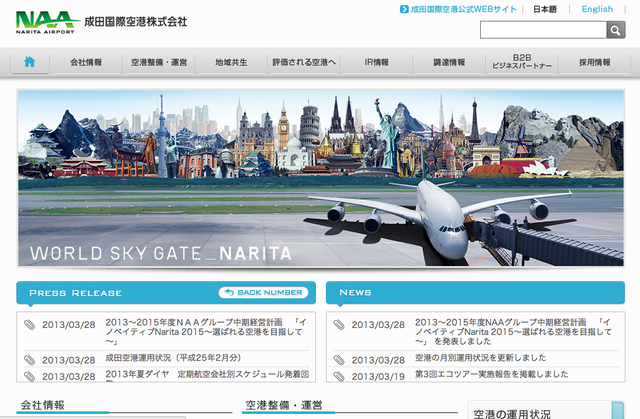Click paperclip icon of 2013年夏ダイヤ press release

coord(29,376)
